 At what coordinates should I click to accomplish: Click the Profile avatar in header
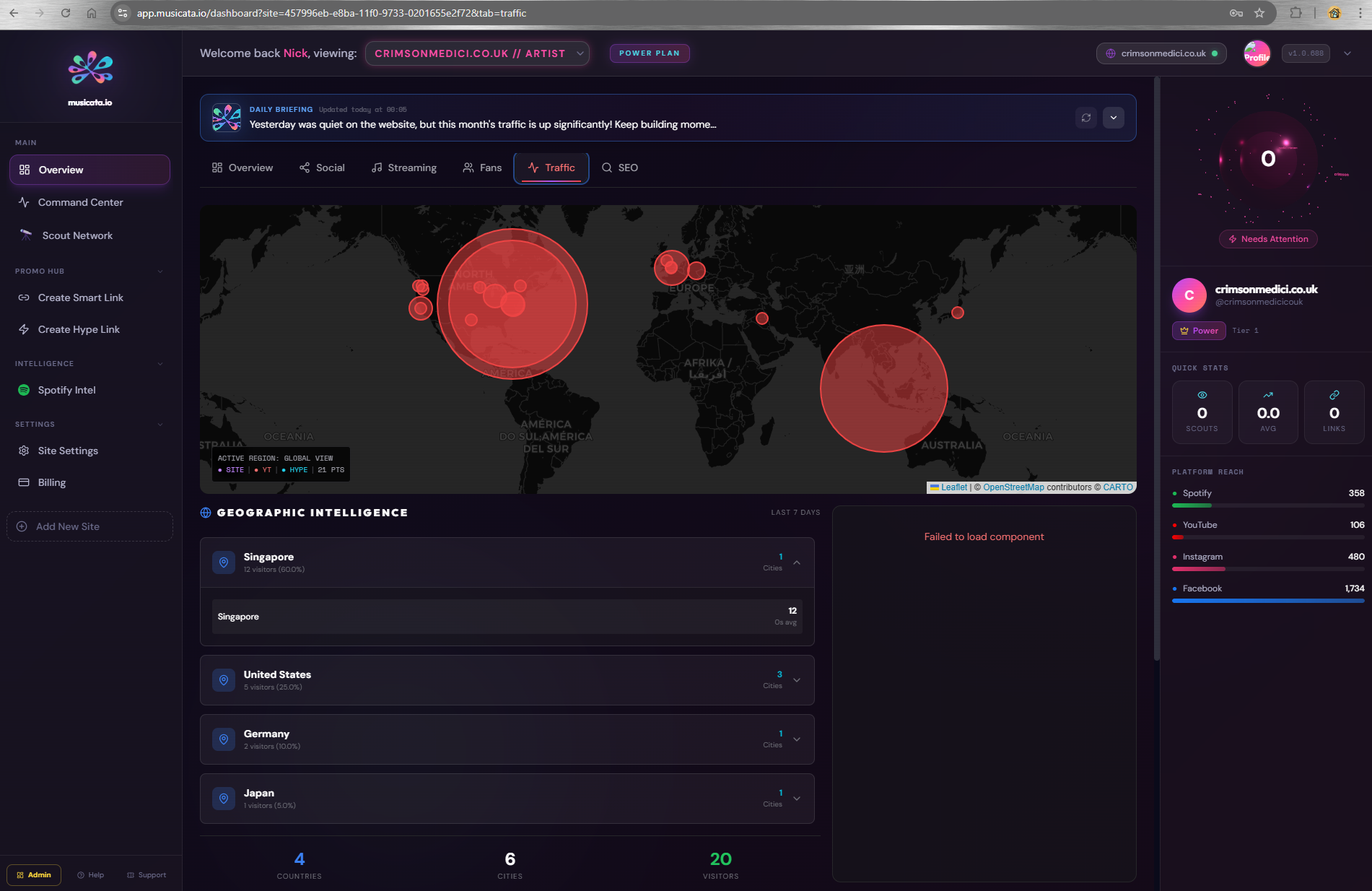click(1257, 53)
